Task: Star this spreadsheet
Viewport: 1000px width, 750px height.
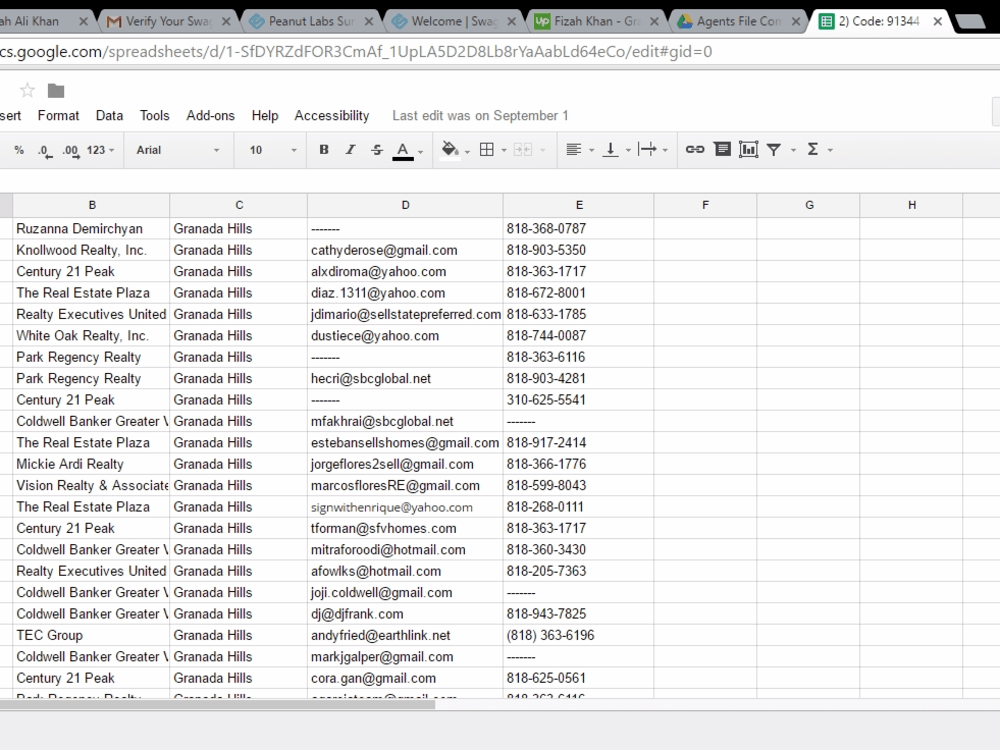Action: pos(27,91)
